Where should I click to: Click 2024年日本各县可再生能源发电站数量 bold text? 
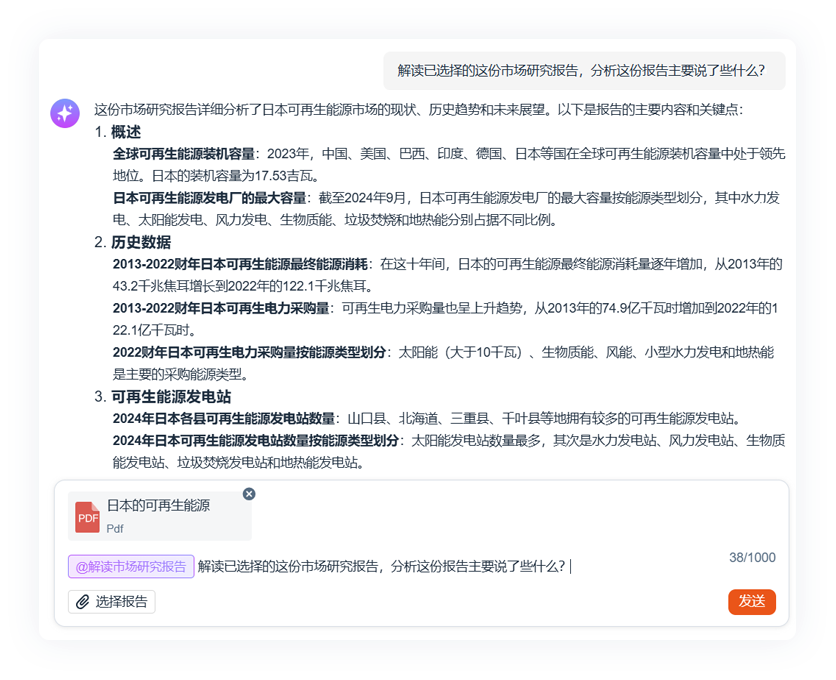[x=222, y=418]
